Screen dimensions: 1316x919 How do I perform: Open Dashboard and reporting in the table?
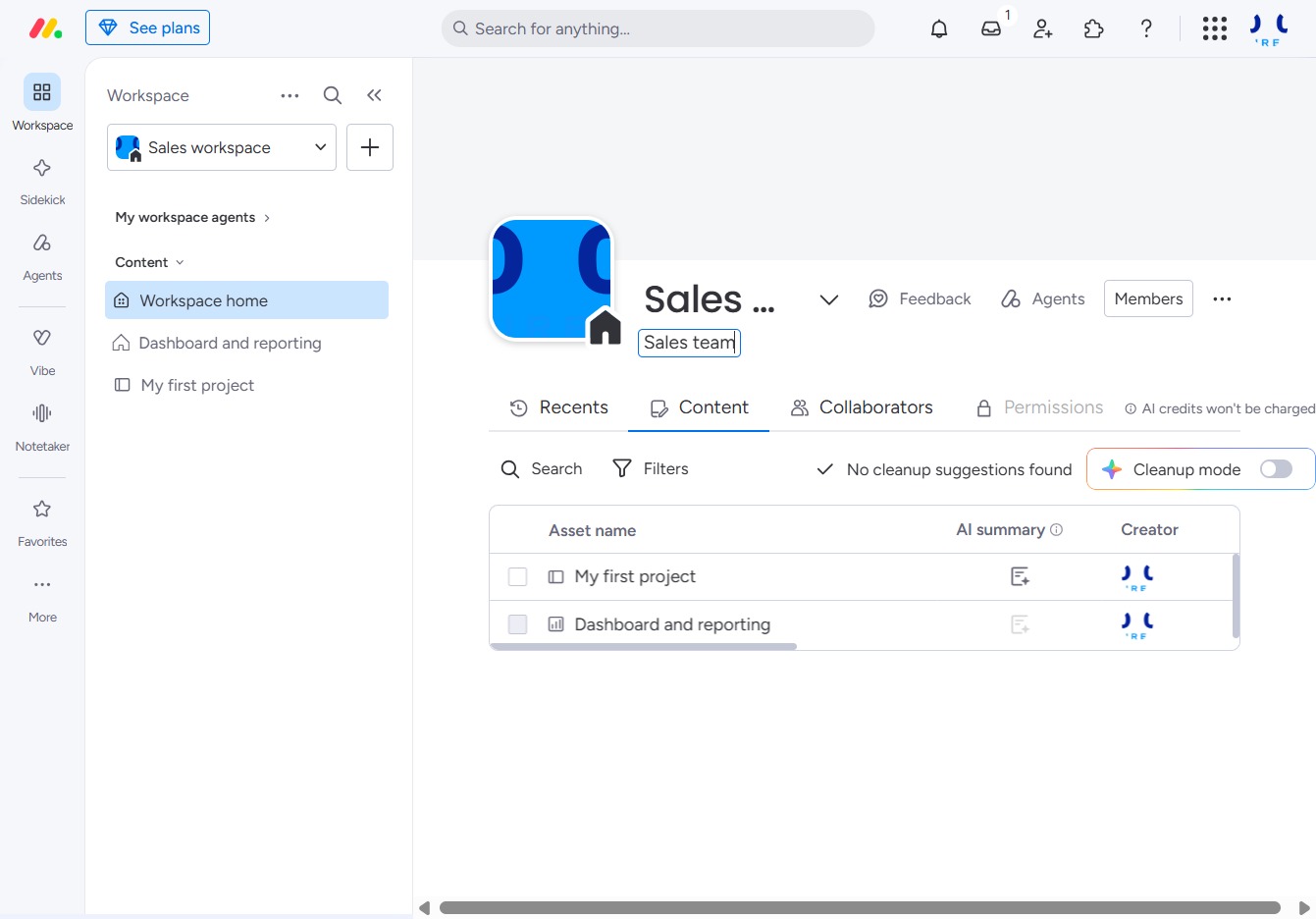coord(672,624)
